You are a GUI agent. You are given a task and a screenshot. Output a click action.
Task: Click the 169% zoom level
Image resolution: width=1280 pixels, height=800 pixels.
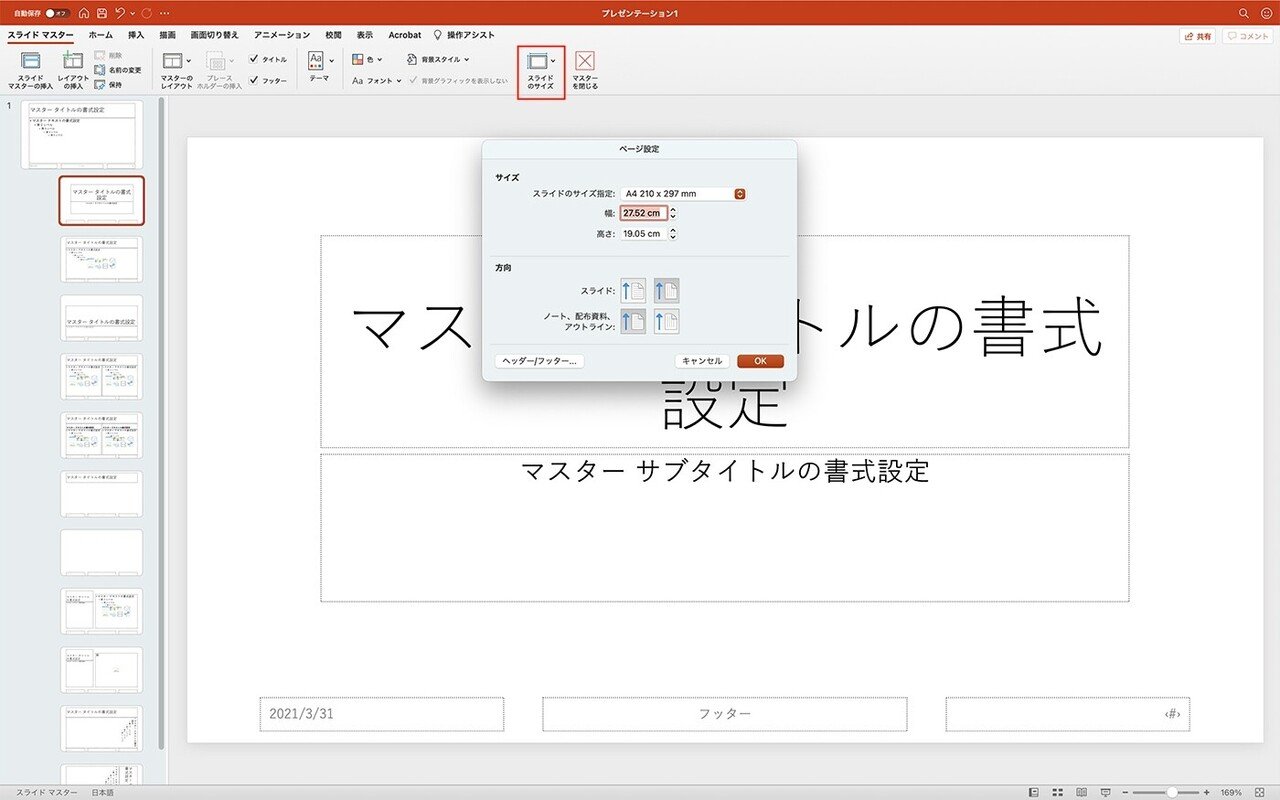(1231, 792)
